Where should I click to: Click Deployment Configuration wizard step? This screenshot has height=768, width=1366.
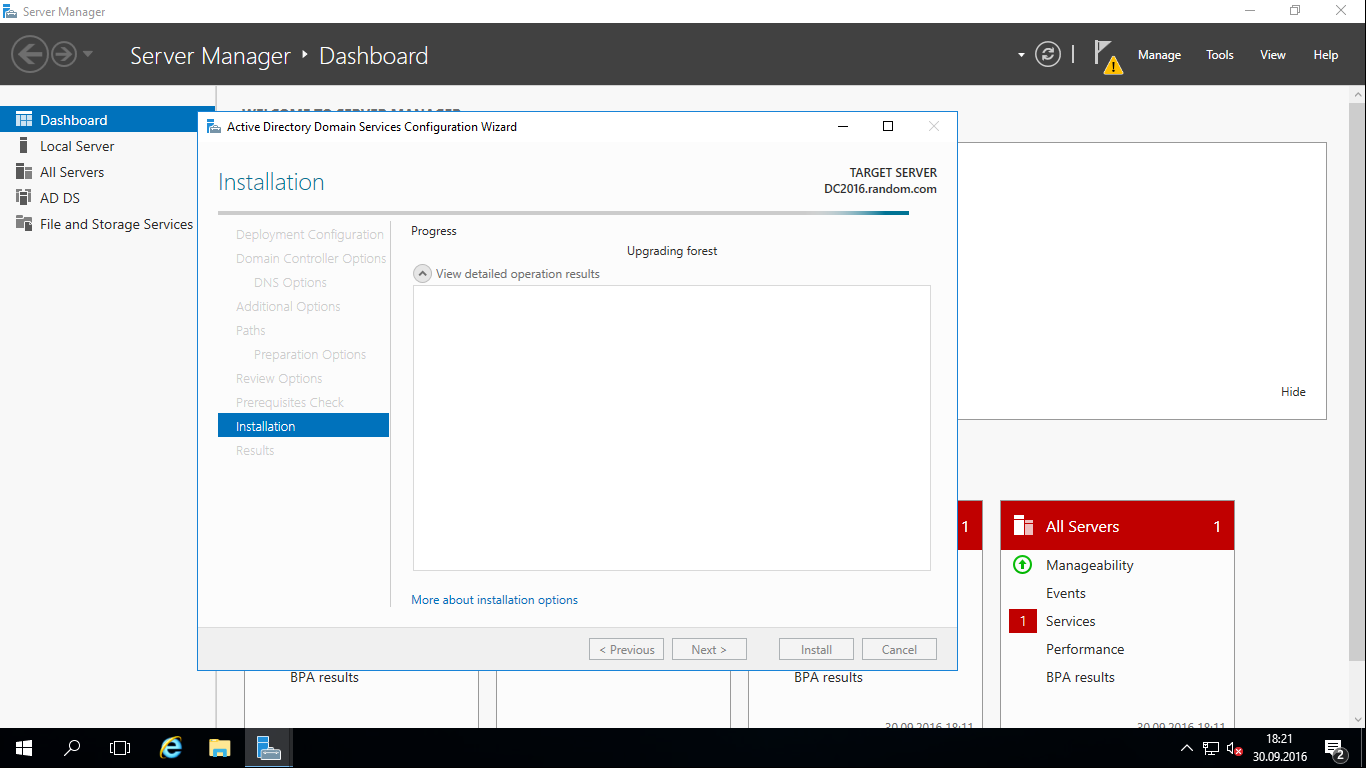coord(310,234)
